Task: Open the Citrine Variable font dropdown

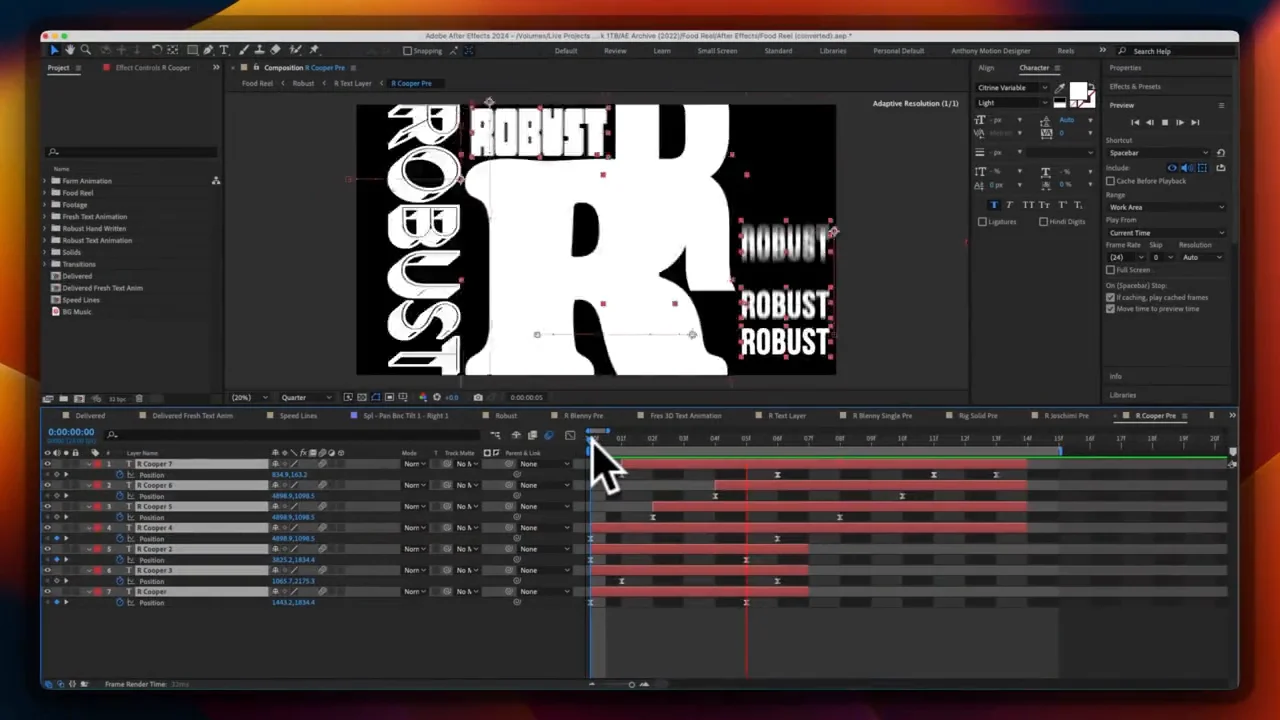Action: click(1013, 88)
